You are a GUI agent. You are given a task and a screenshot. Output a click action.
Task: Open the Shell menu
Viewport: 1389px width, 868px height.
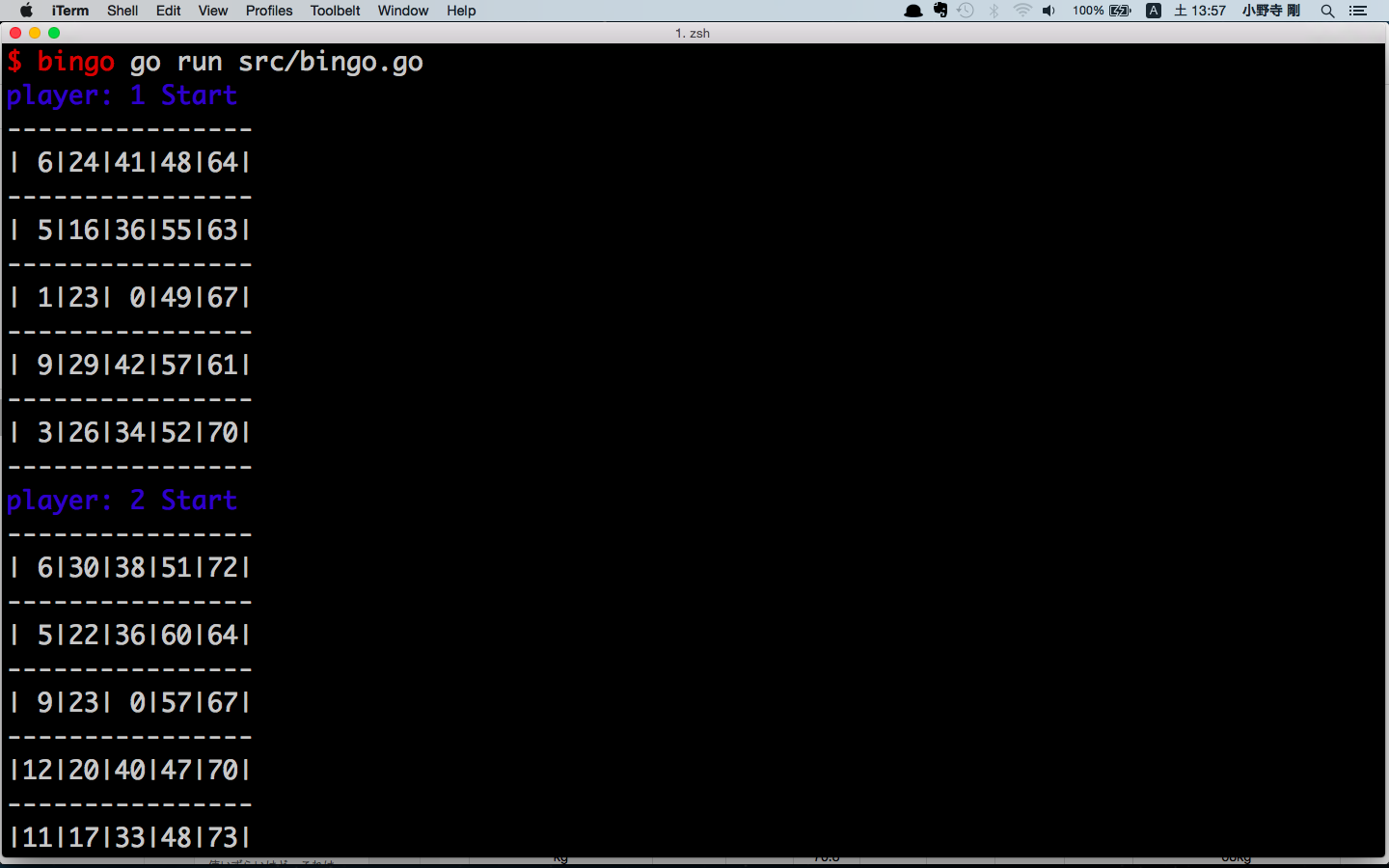(123, 11)
